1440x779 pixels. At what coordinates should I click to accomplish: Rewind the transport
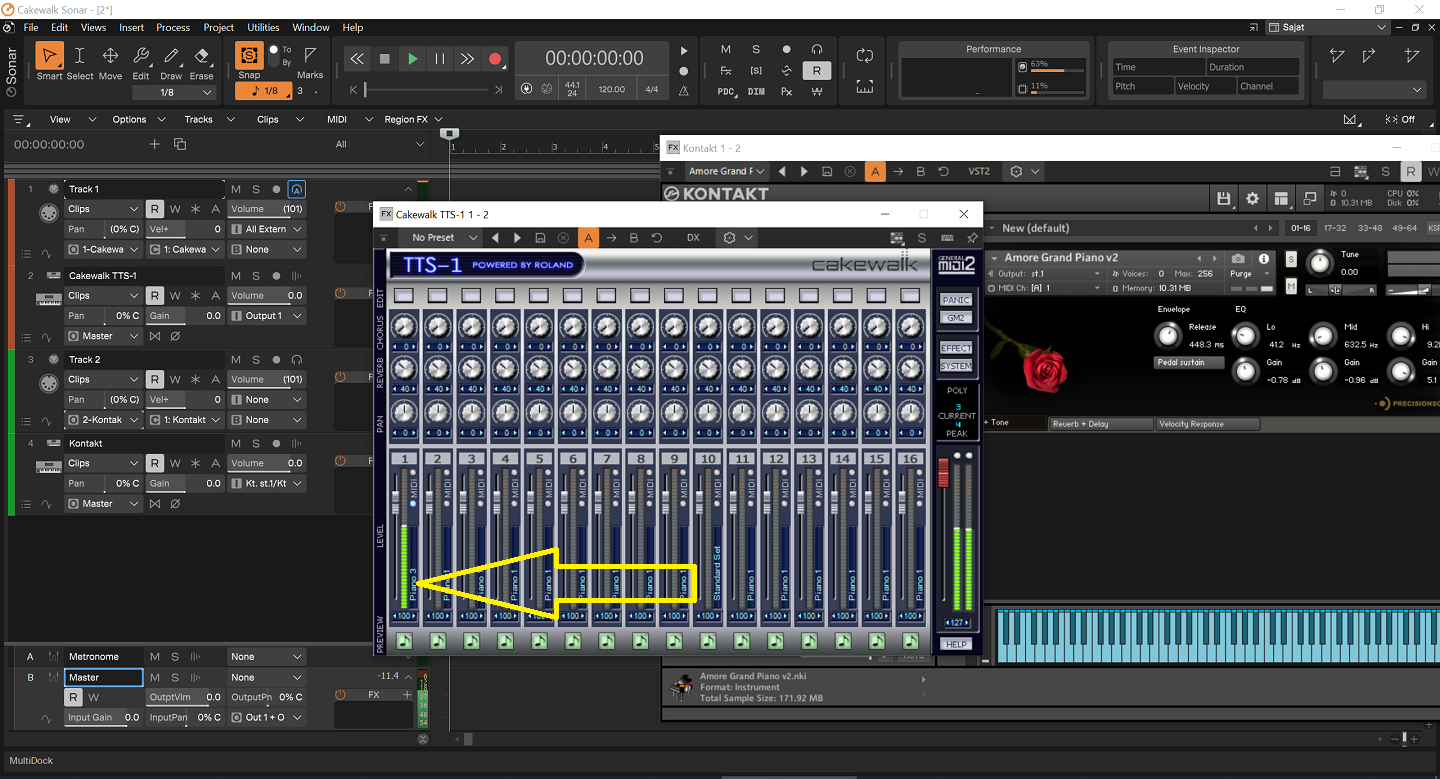tap(357, 59)
